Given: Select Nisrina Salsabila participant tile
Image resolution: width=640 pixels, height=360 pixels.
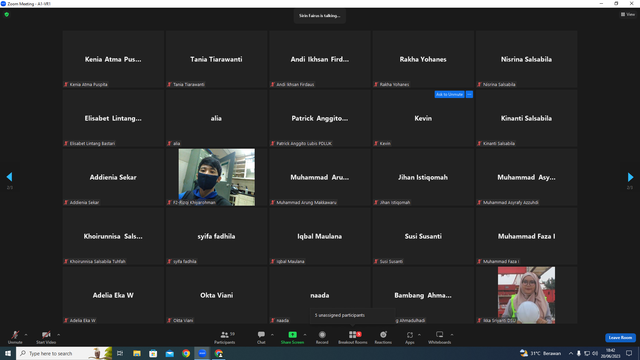Looking at the screenshot, I should (x=526, y=59).
